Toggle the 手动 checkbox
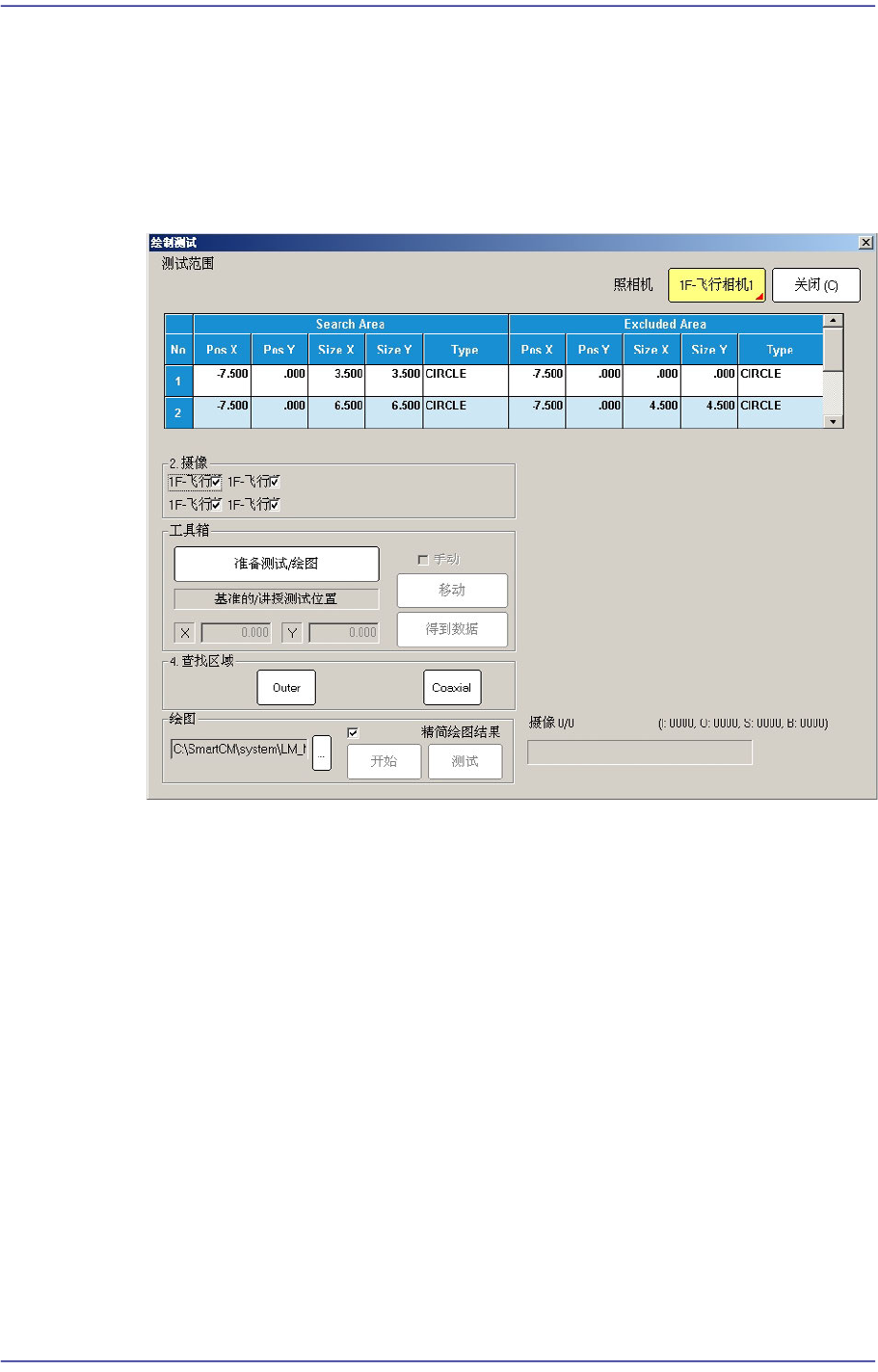The height and width of the screenshot is (1372, 878). (x=423, y=560)
